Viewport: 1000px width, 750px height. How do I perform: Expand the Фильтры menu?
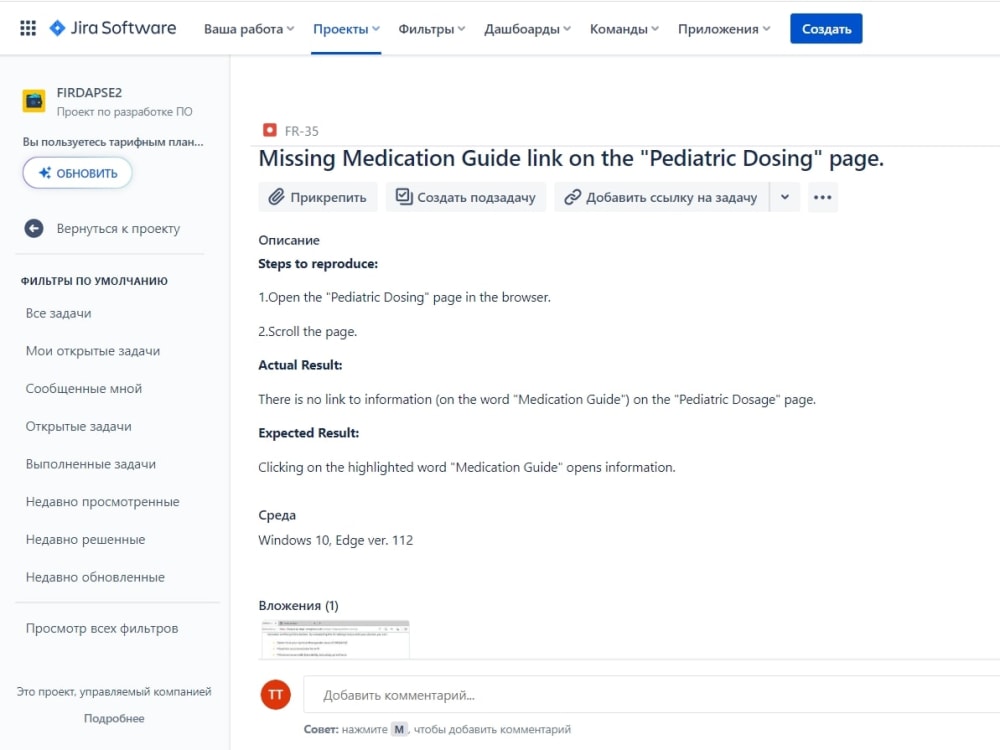(x=432, y=29)
